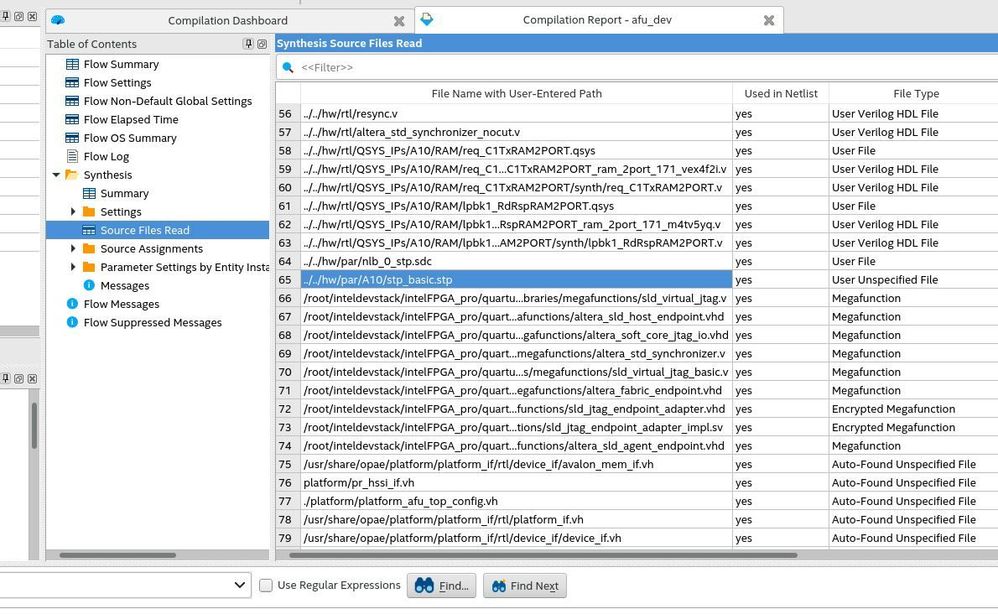Click the Flow Suppressed Messages info icon

(73, 323)
